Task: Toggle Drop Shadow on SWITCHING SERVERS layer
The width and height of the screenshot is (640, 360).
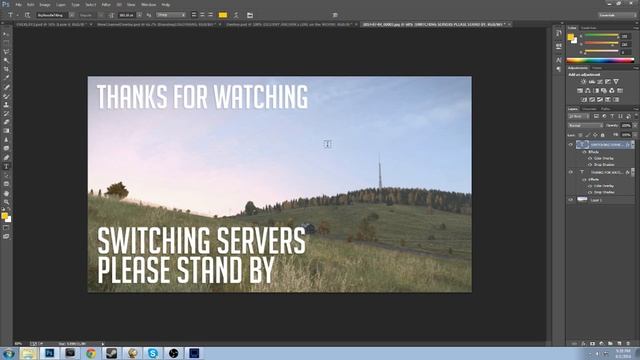Action: [590, 164]
